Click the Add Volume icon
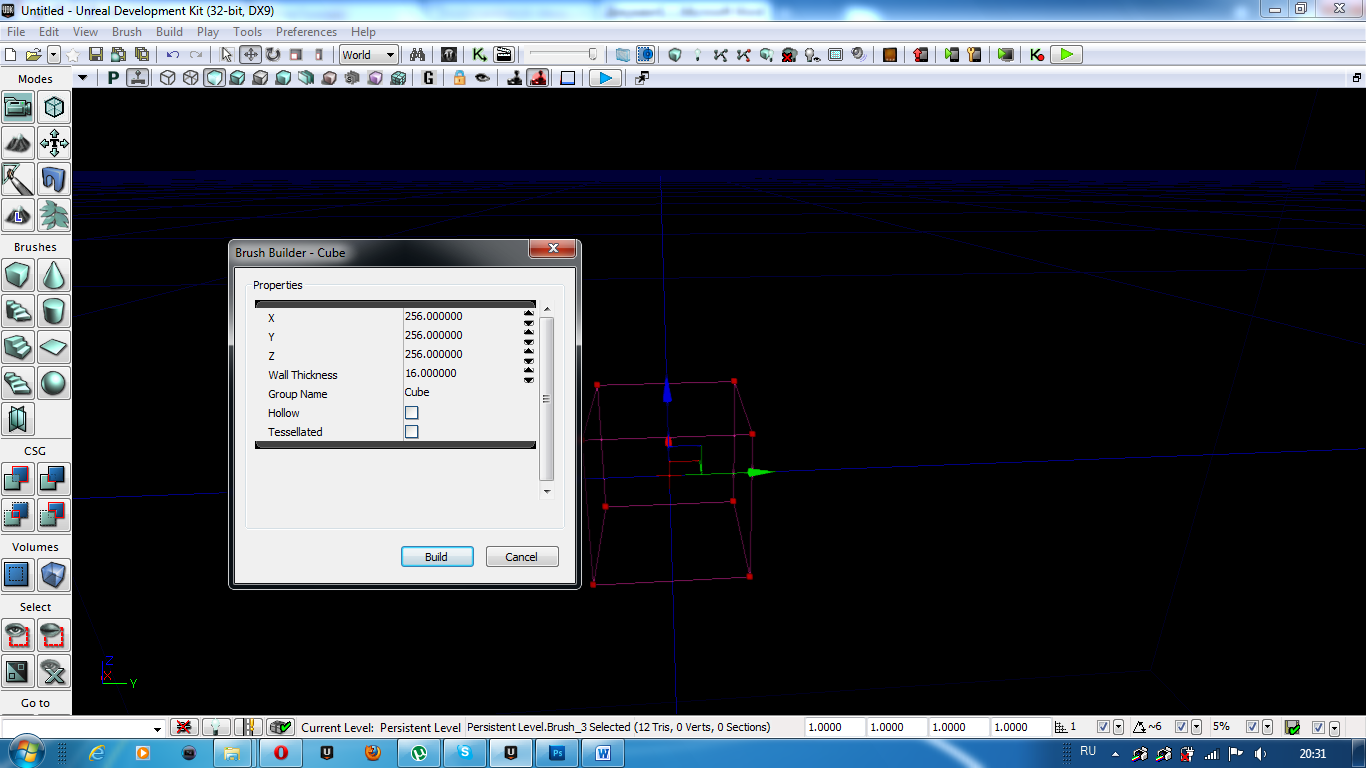The width and height of the screenshot is (1366, 768). (54, 574)
